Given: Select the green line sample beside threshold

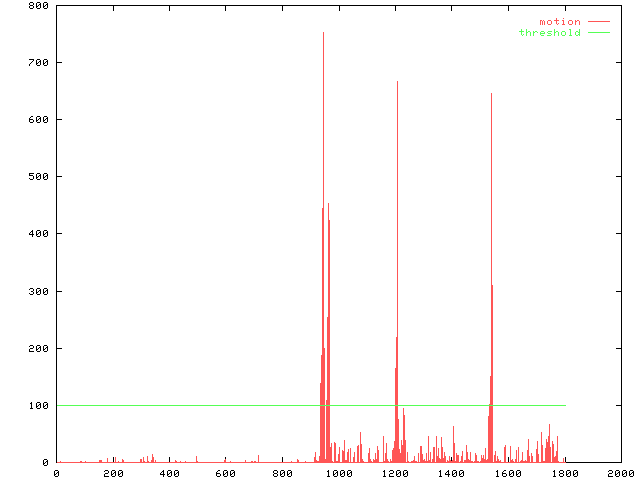Looking at the screenshot, I should coord(598,33).
